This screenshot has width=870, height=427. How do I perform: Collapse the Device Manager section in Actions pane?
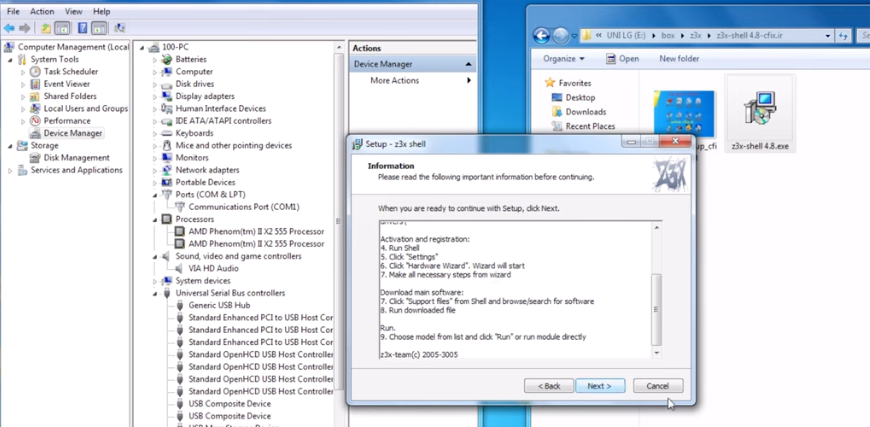468,64
